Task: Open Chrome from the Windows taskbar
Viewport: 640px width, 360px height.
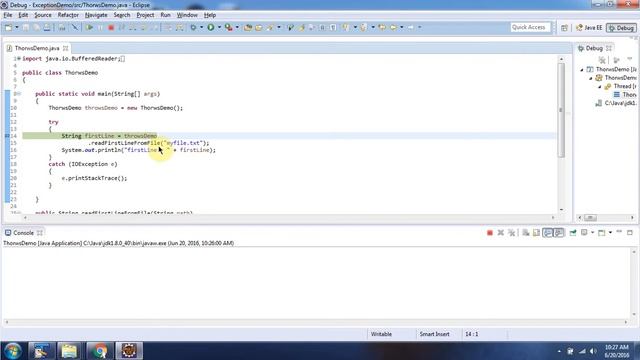Action: tap(99, 351)
